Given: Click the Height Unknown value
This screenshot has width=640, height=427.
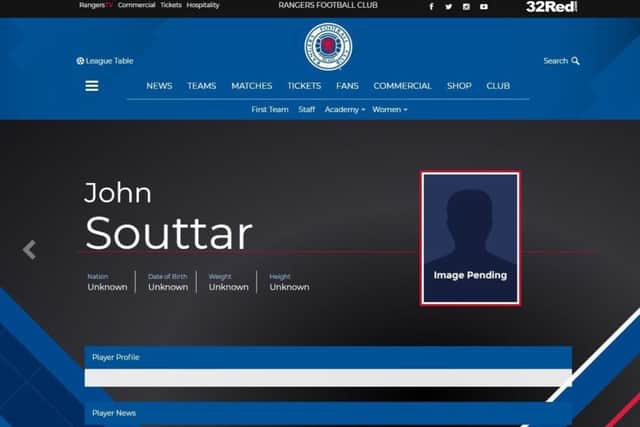Looking at the screenshot, I should click(289, 287).
